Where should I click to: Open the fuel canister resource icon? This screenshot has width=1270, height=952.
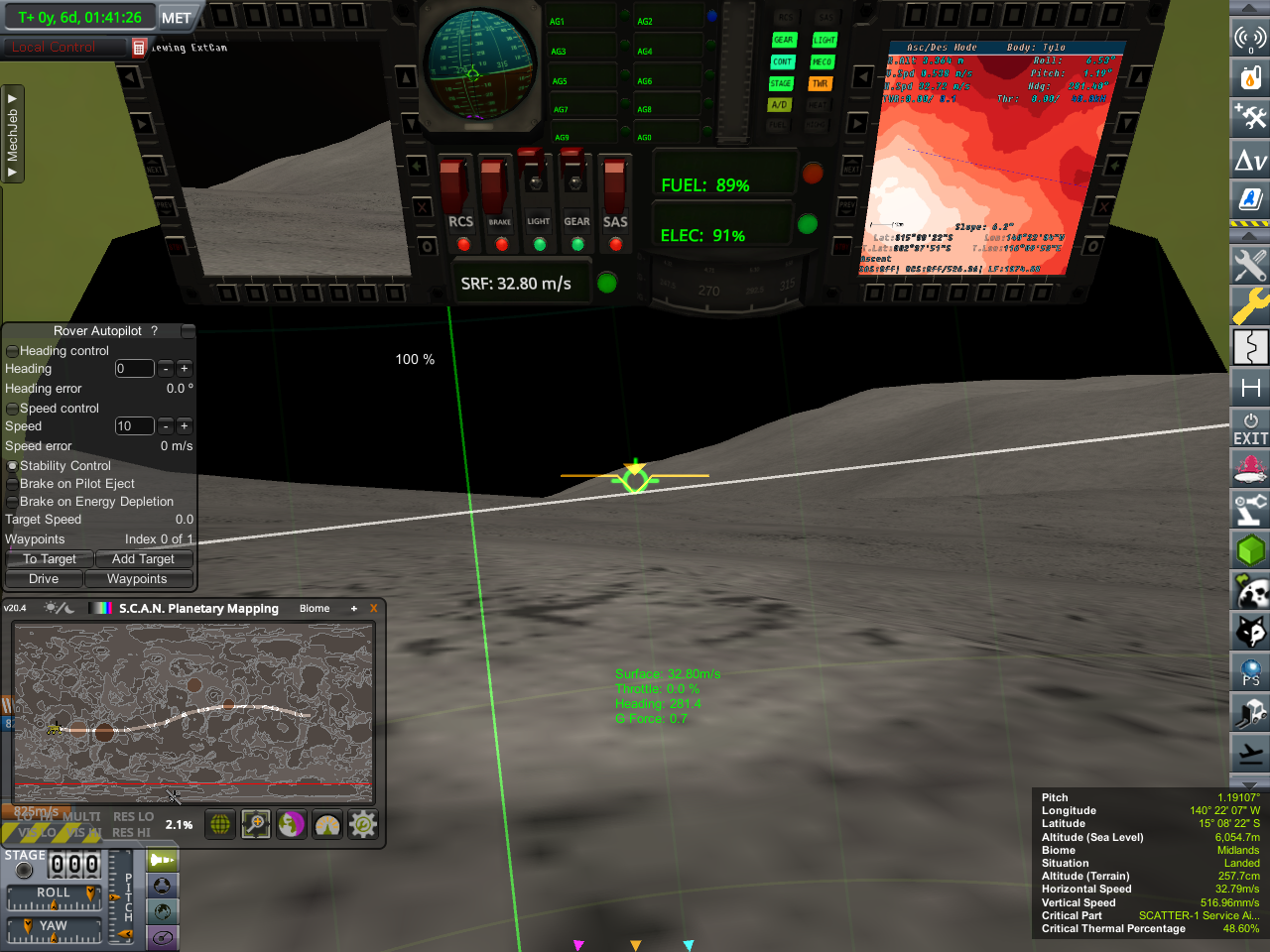(x=1250, y=76)
